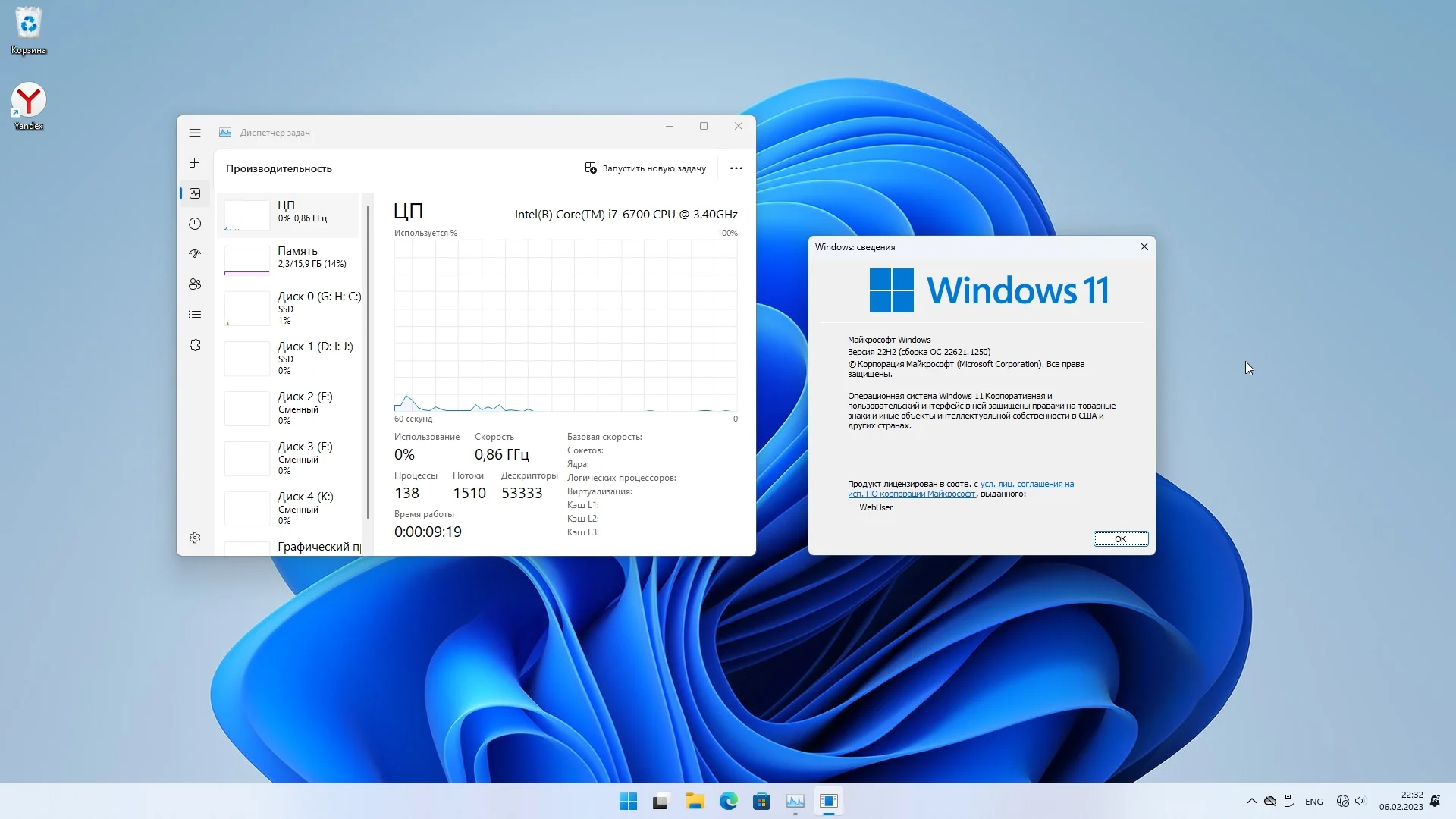Open App history page icon

195,224
